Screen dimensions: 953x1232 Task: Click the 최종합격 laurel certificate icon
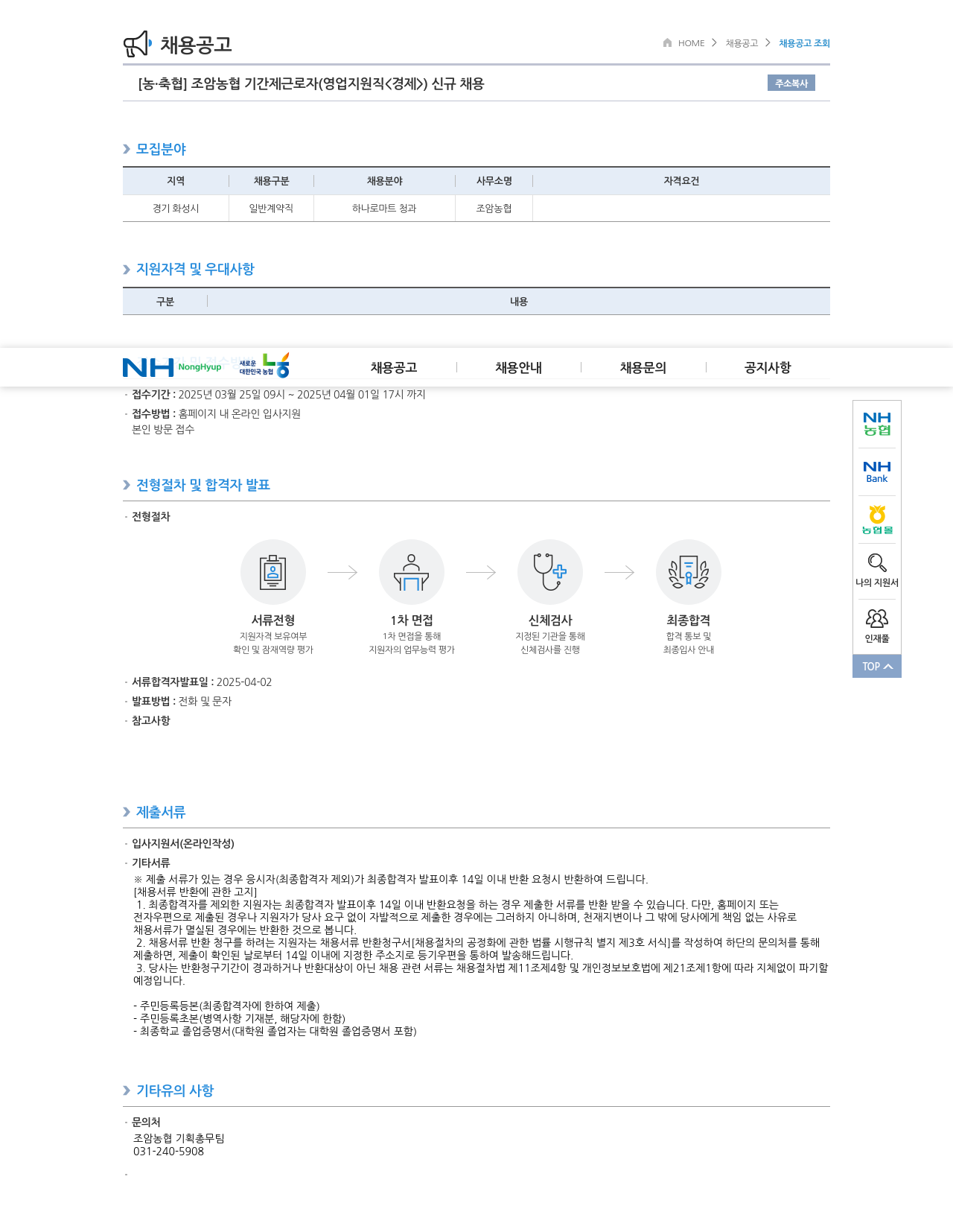(689, 572)
